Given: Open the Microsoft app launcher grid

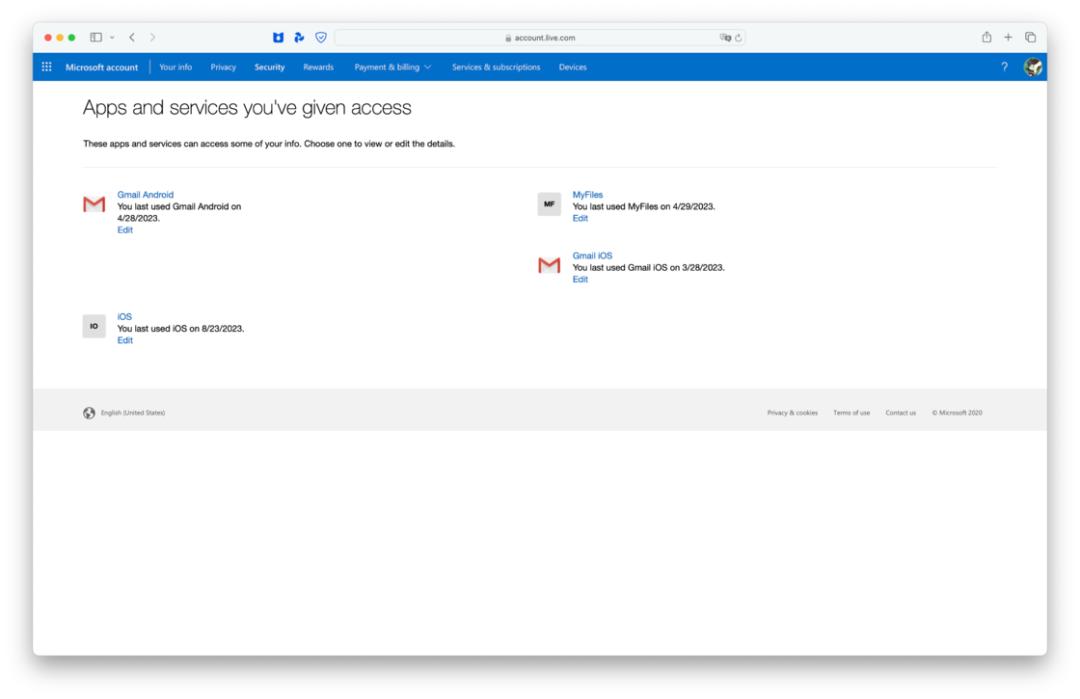Looking at the screenshot, I should click(46, 67).
